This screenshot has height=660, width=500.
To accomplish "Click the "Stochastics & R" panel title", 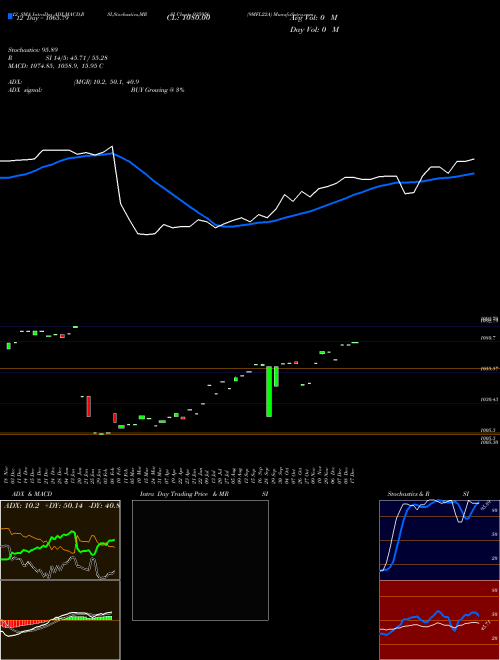I will click(x=409, y=494).
